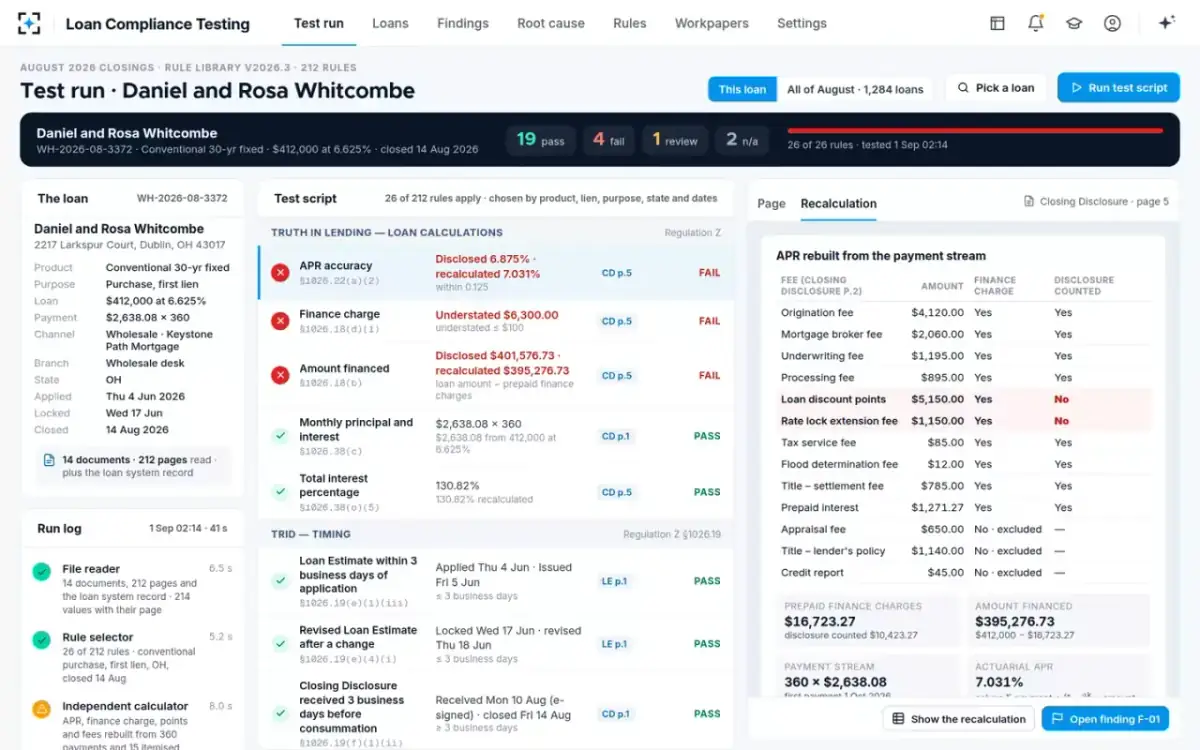The image size is (1200, 750).
Task: Click the 19 pass summary chip
Action: 541,140
